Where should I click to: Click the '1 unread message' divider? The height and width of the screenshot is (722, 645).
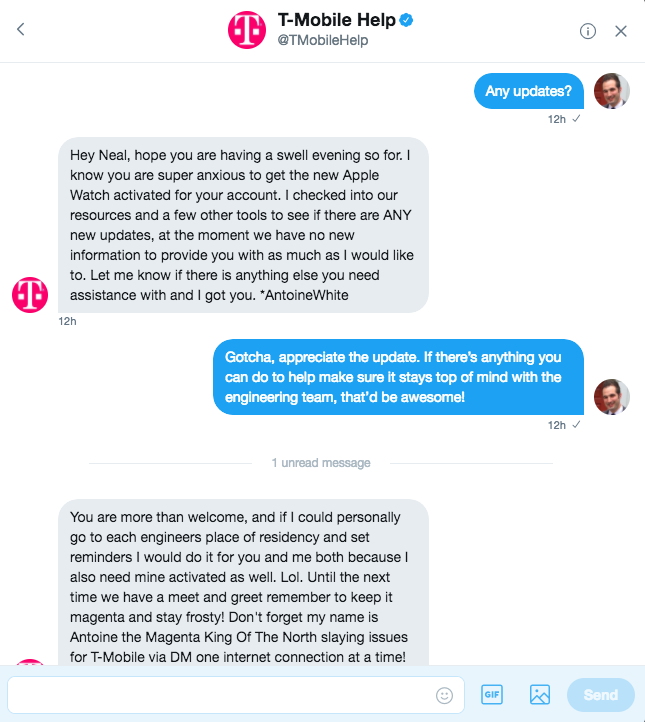coord(321,463)
